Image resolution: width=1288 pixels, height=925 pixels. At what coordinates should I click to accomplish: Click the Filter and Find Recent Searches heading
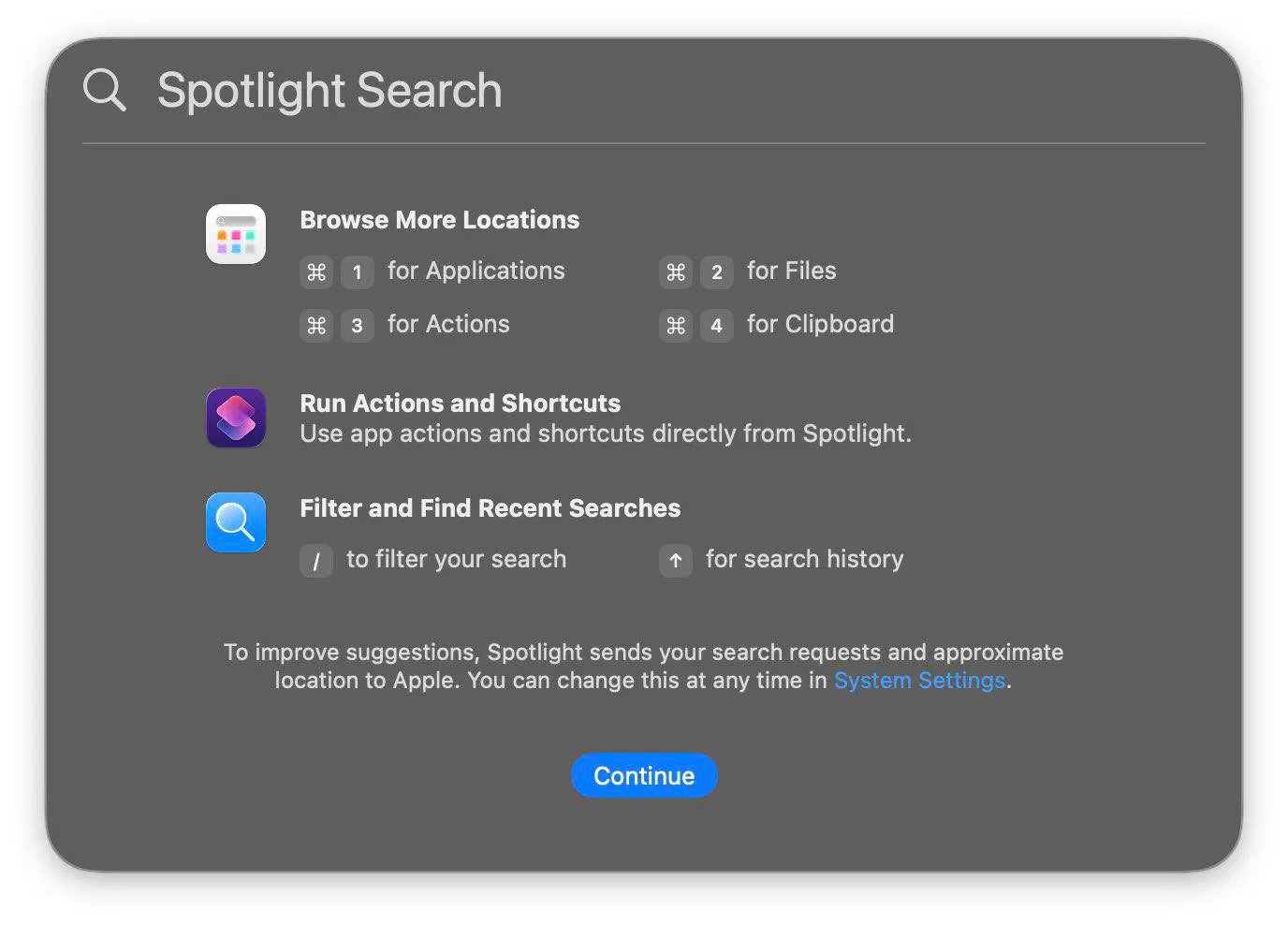pyautogui.click(x=490, y=508)
